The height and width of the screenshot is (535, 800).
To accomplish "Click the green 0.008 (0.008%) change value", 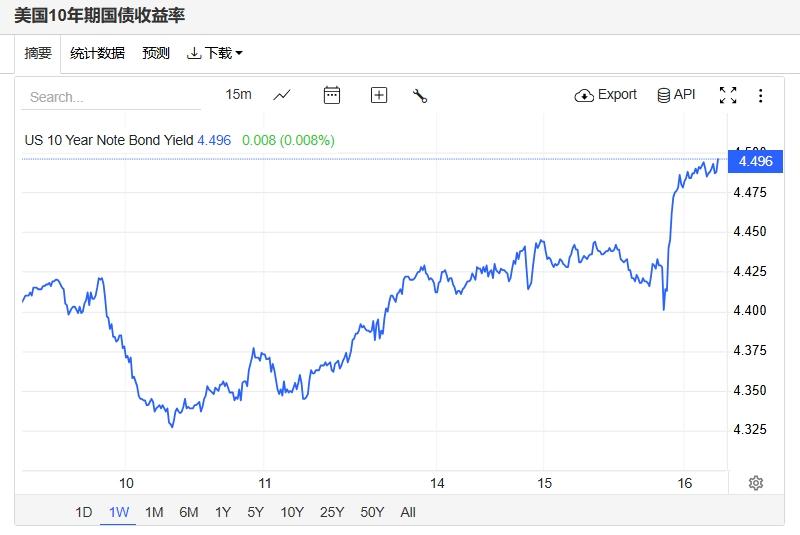I will click(x=288, y=140).
